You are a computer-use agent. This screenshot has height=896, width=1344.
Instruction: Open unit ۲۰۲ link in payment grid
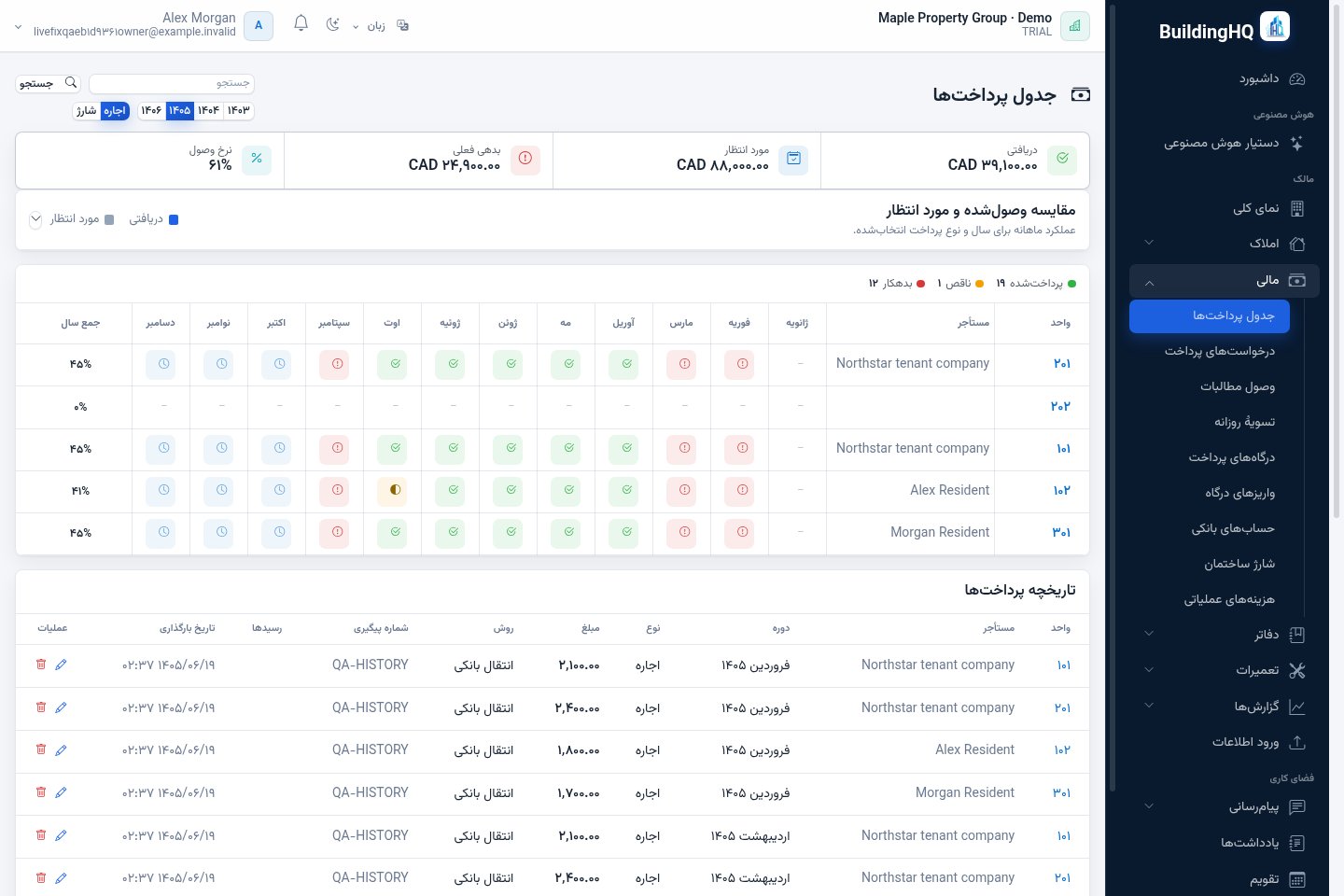point(1060,407)
